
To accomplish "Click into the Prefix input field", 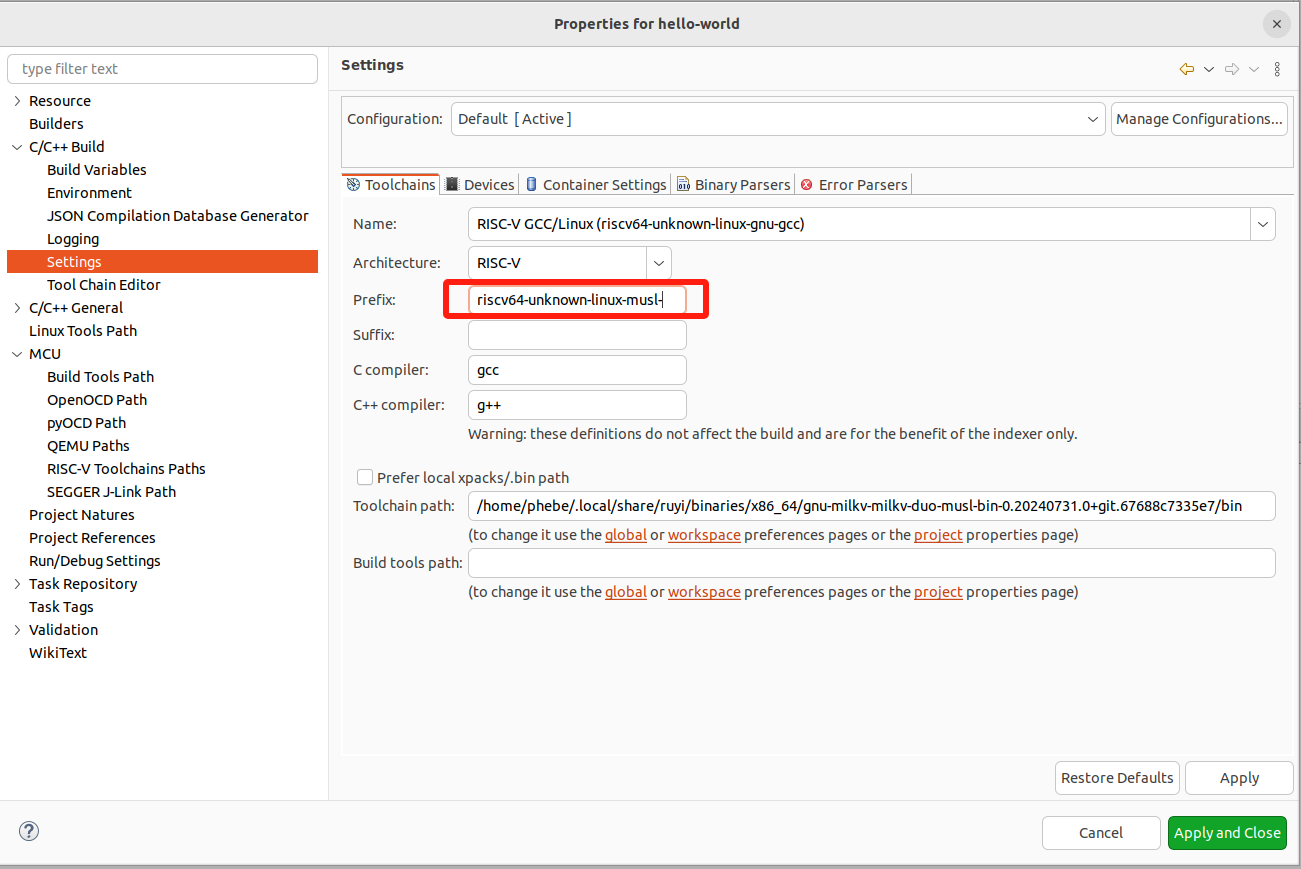I will [577, 300].
